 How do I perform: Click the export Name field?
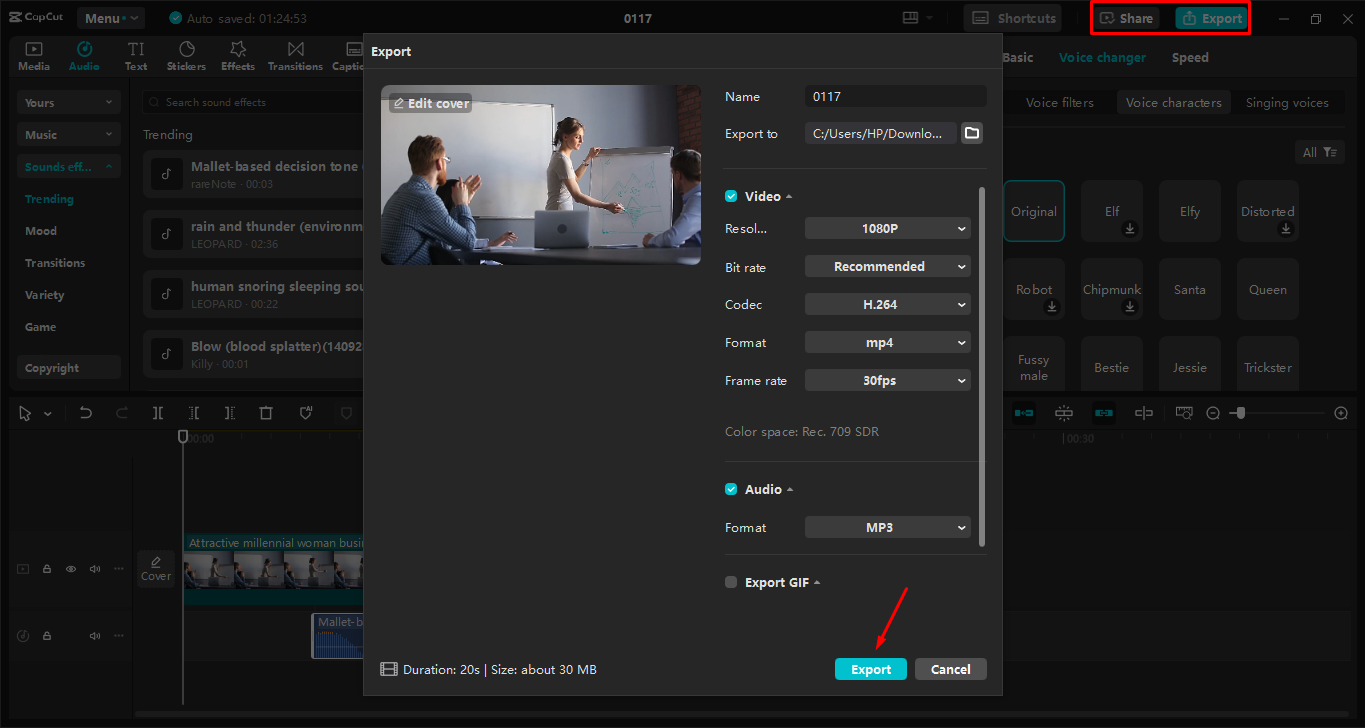(896, 96)
